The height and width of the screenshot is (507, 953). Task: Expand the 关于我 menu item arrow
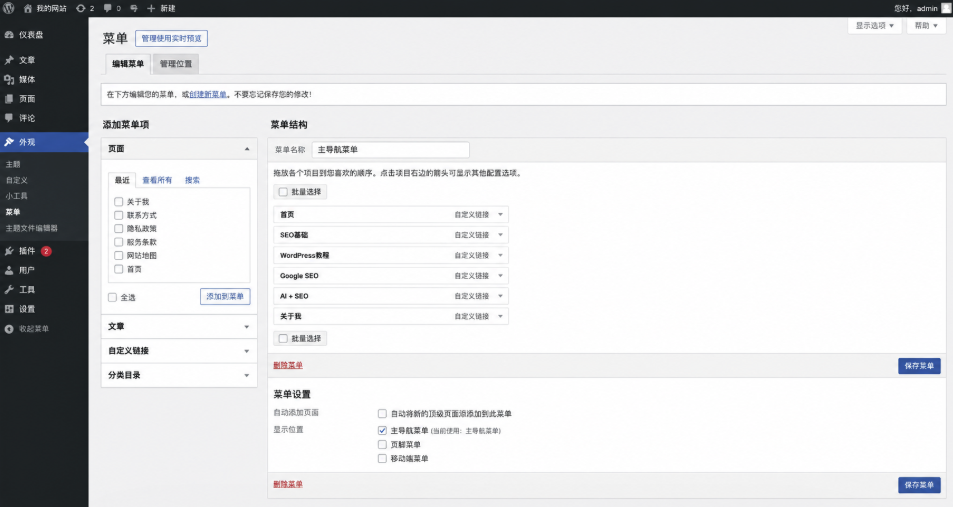tap(501, 317)
